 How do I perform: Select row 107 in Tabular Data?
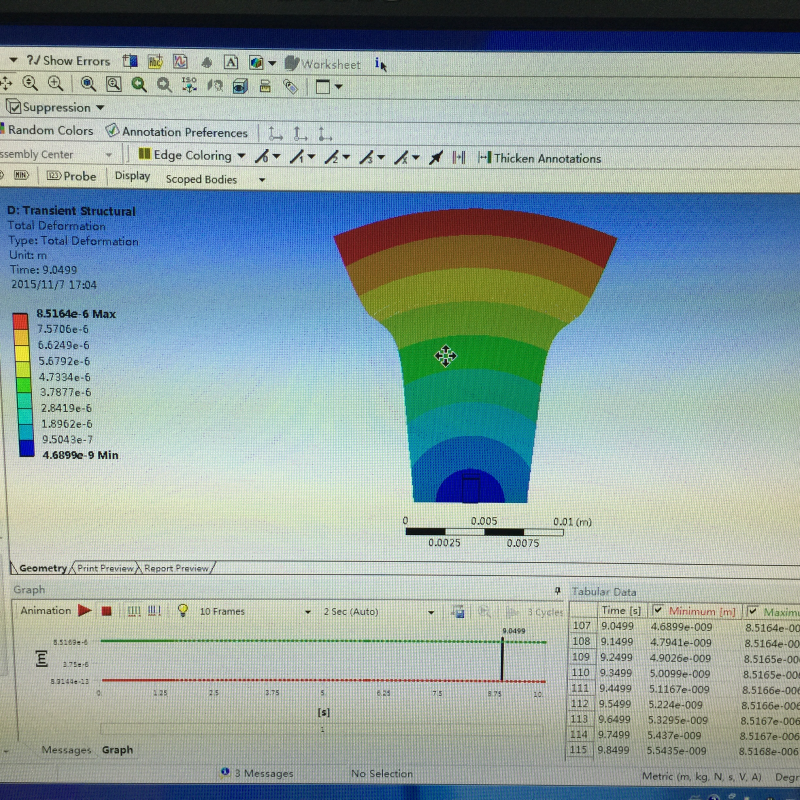[582, 626]
